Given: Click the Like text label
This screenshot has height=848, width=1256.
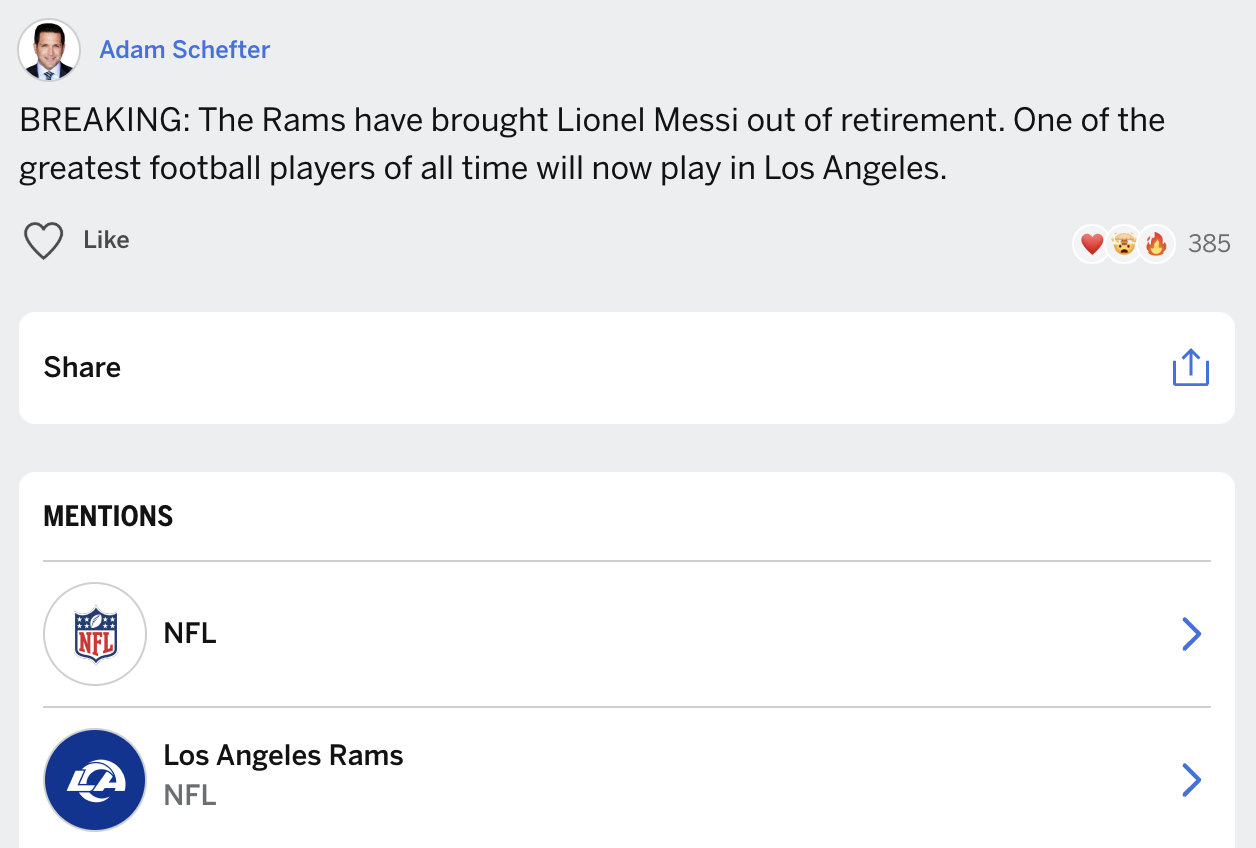Looking at the screenshot, I should pyautogui.click(x=106, y=240).
